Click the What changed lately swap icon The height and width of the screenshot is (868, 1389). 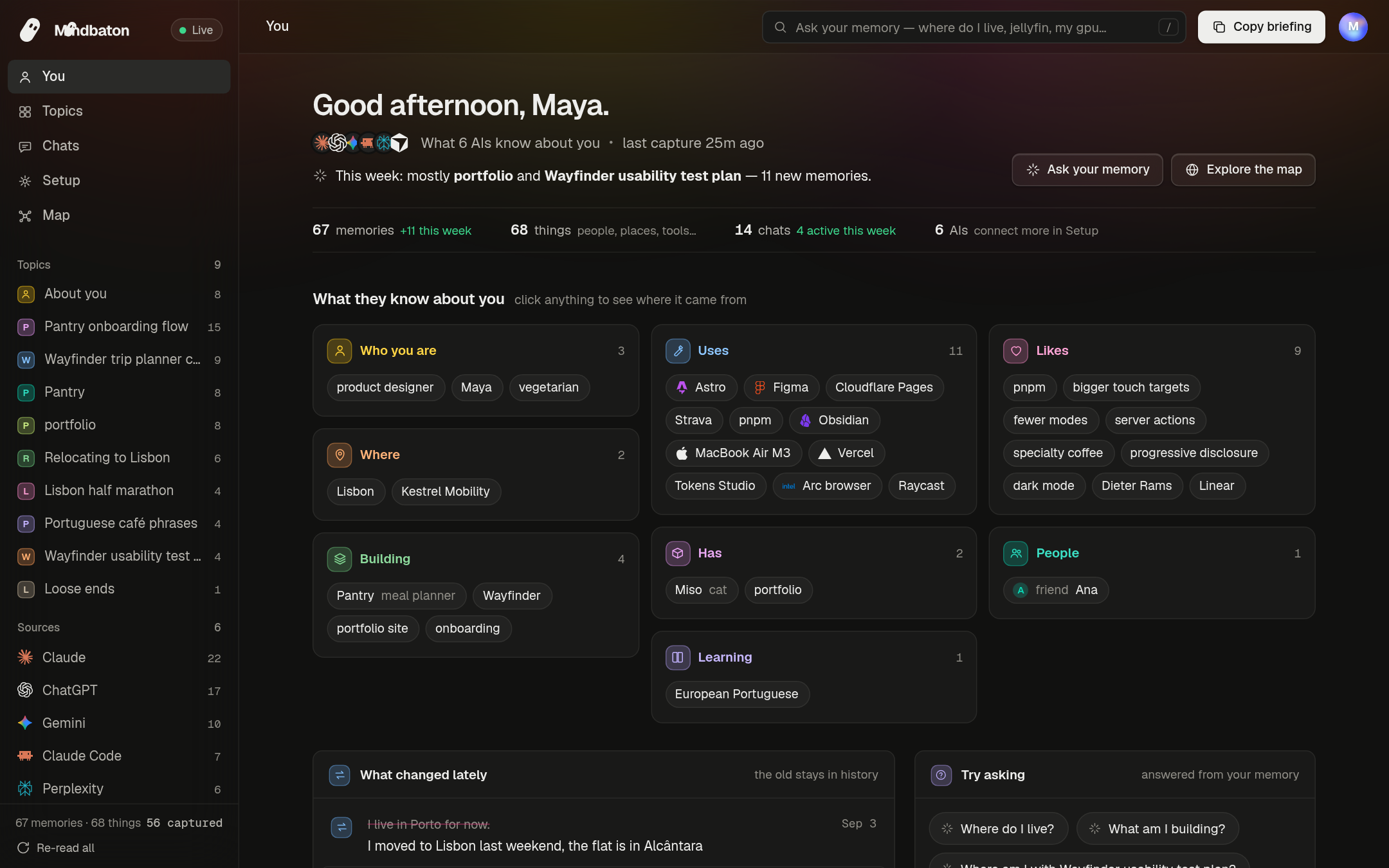coord(340,775)
